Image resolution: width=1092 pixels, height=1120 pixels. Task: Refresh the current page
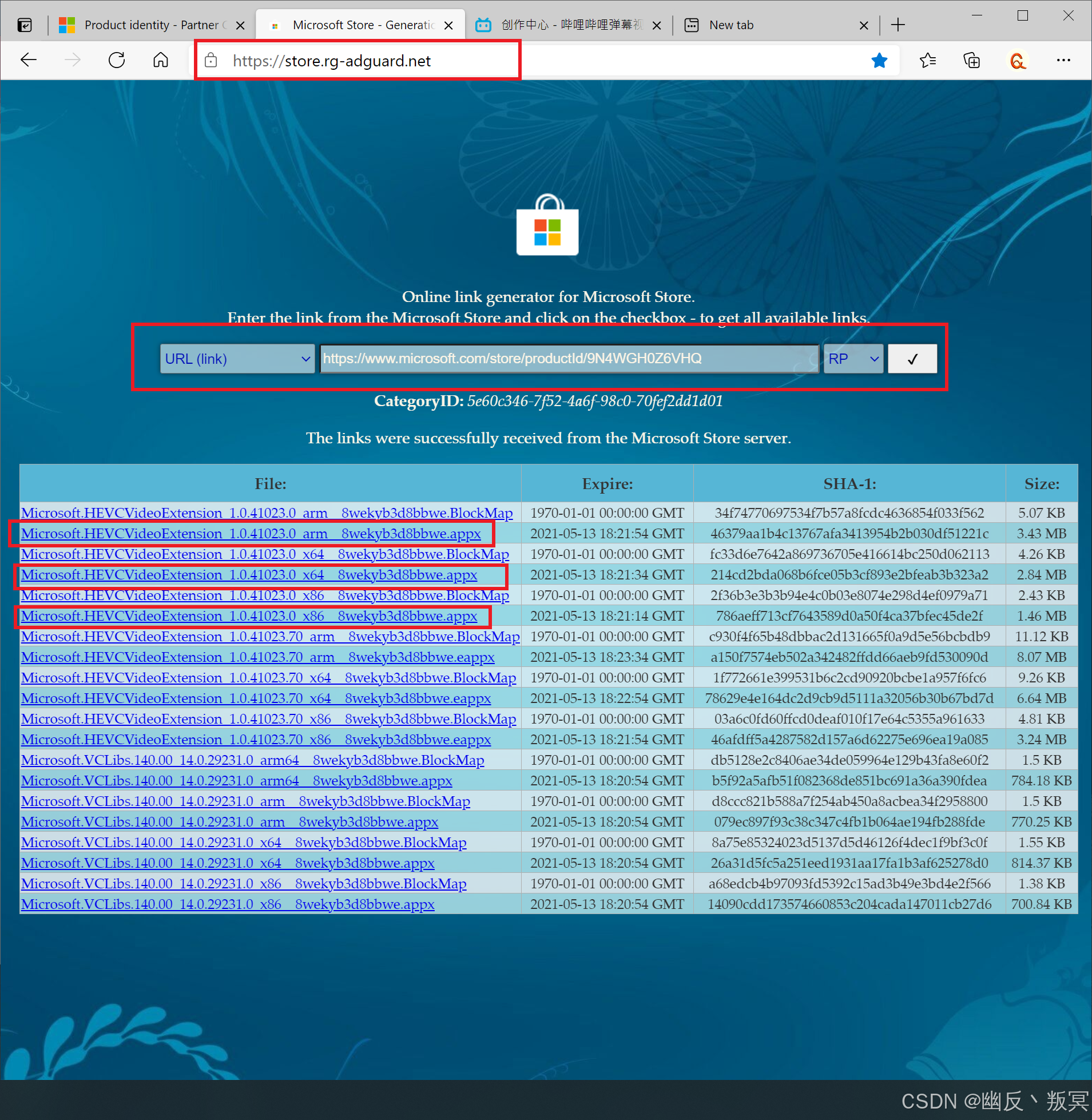(x=117, y=60)
